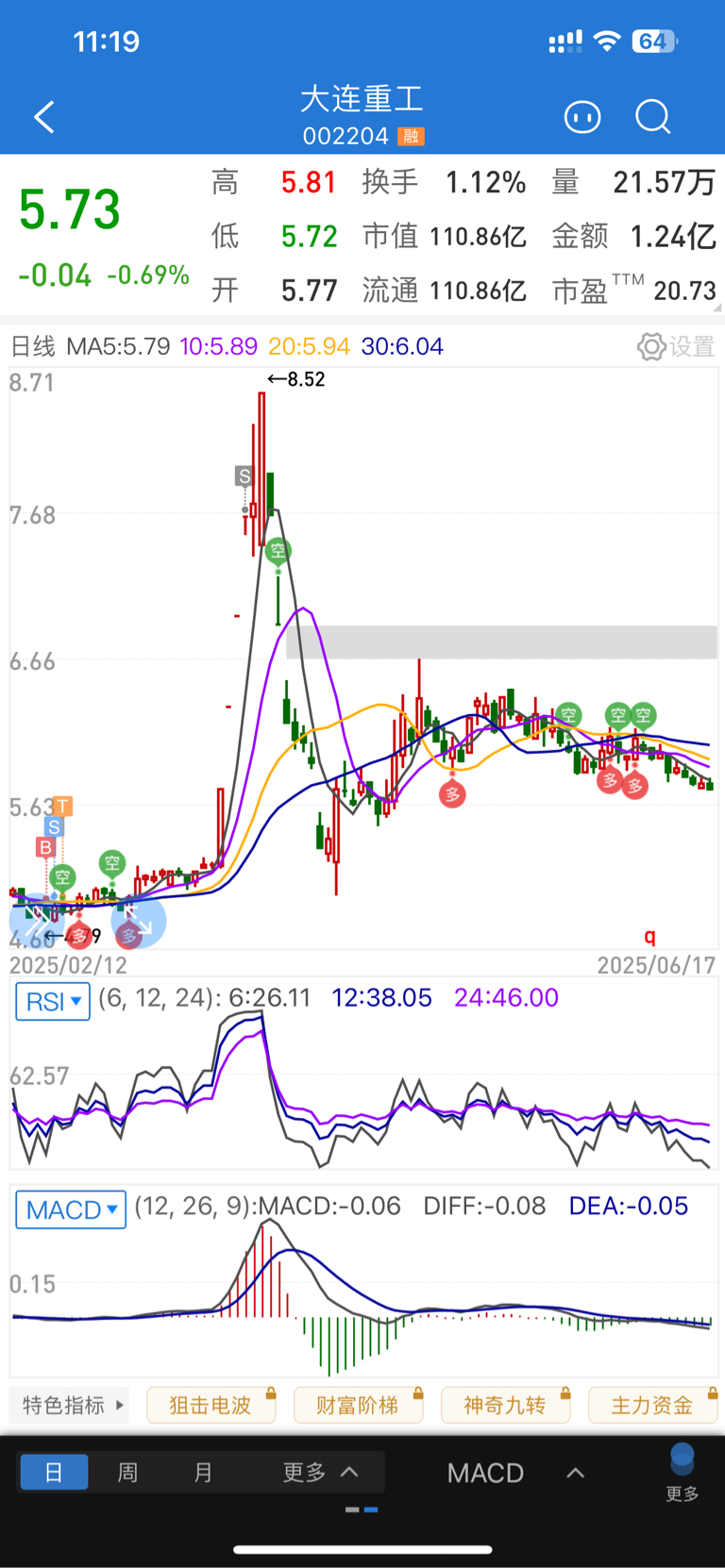Tap the orange T marker on chart
725x1568 pixels.
(x=63, y=806)
